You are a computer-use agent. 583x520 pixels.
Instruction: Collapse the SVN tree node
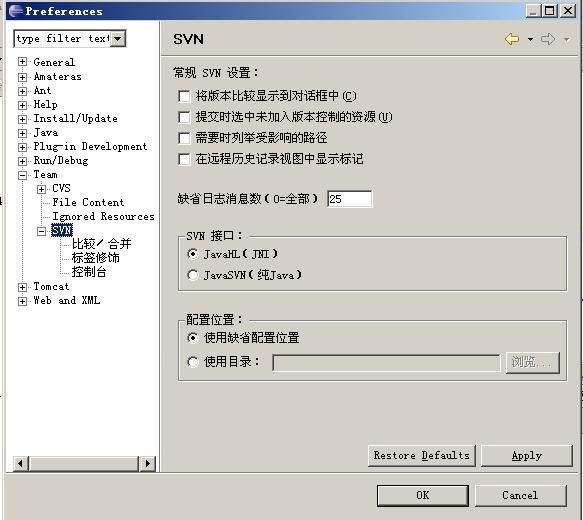pyautogui.click(x=41, y=231)
